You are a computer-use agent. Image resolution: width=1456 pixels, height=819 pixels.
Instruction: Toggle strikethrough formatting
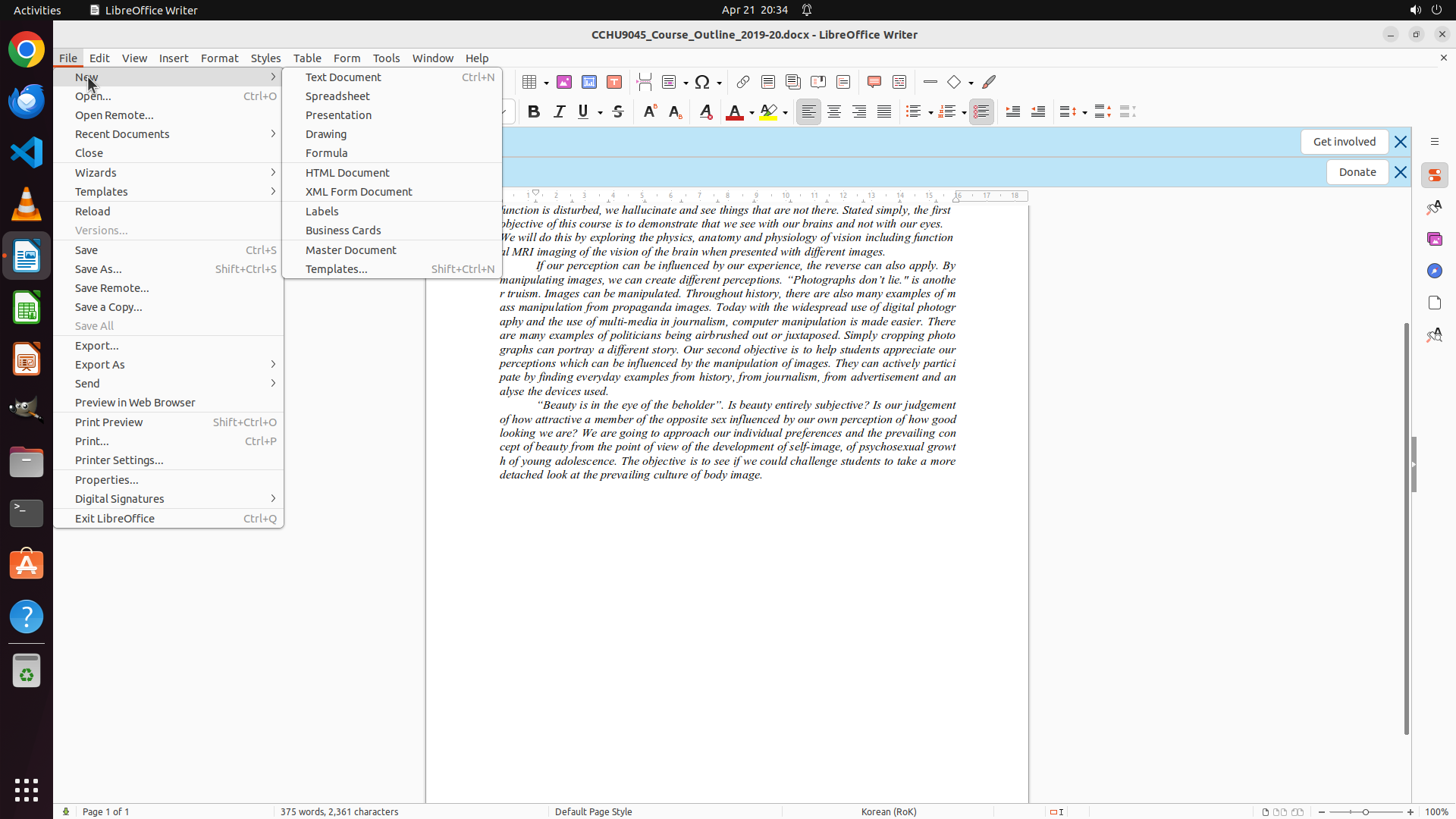(618, 112)
